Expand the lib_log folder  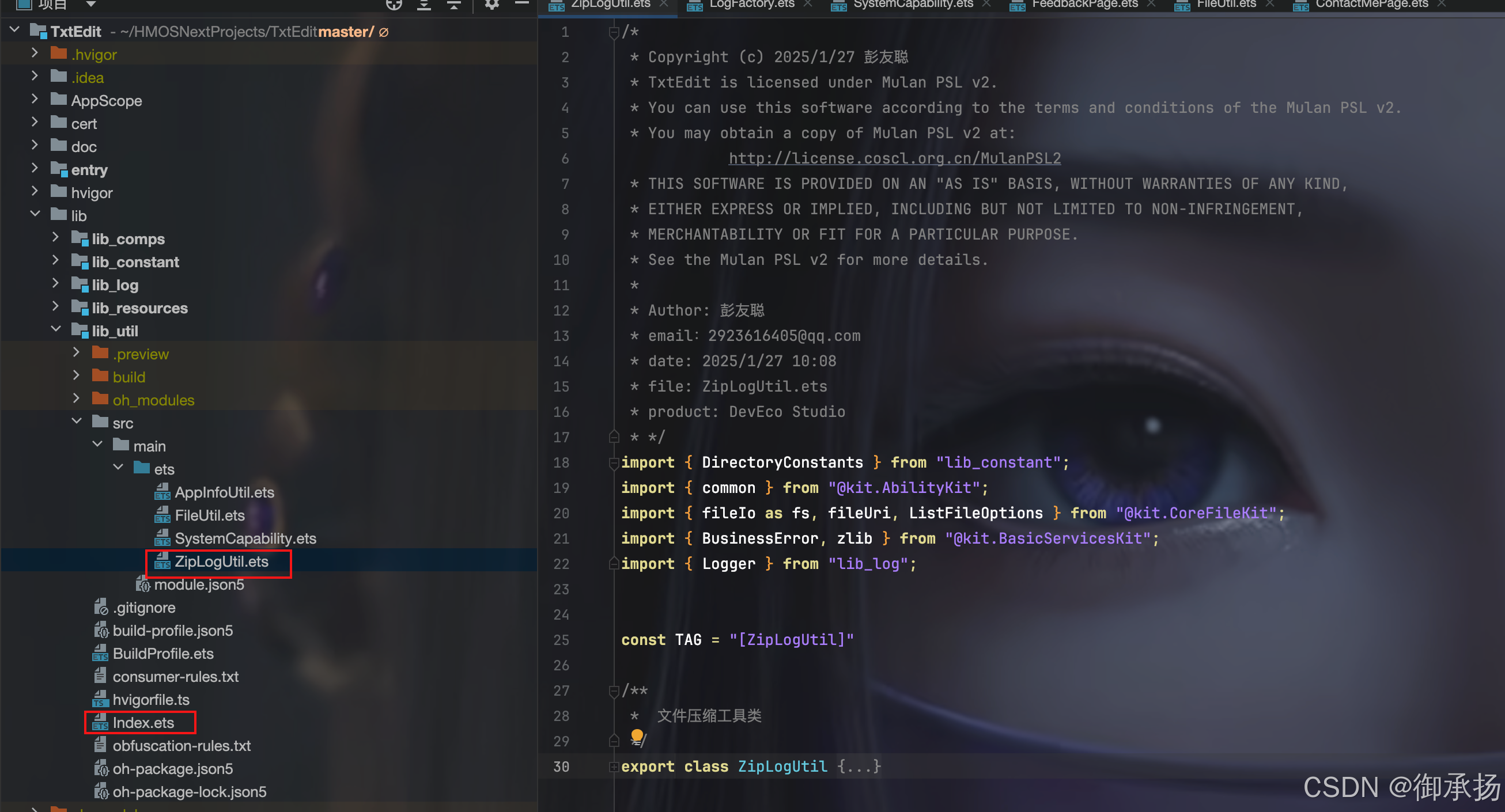tap(55, 284)
